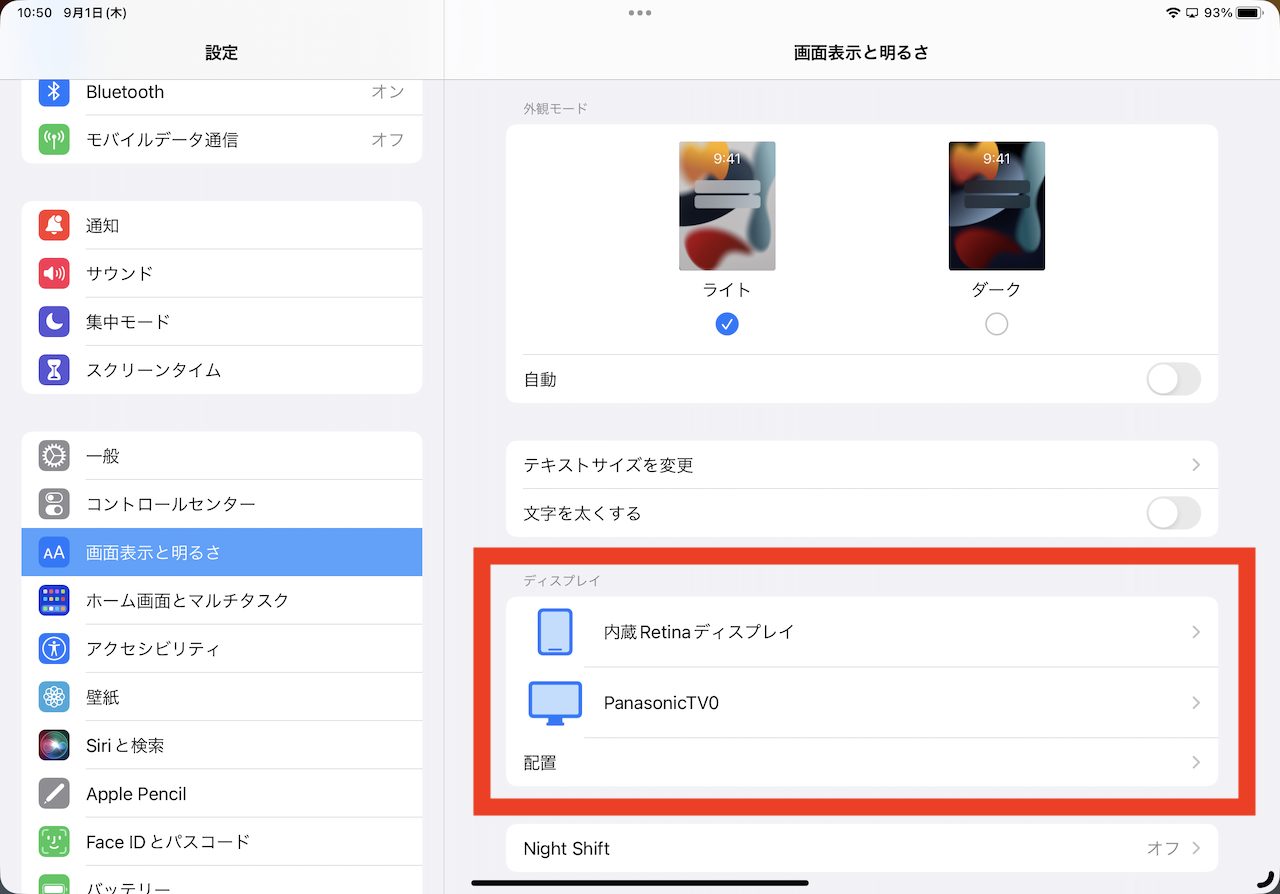This screenshot has height=894, width=1280.
Task: Tap the three-dot multitasking indicator
Action: pos(640,13)
